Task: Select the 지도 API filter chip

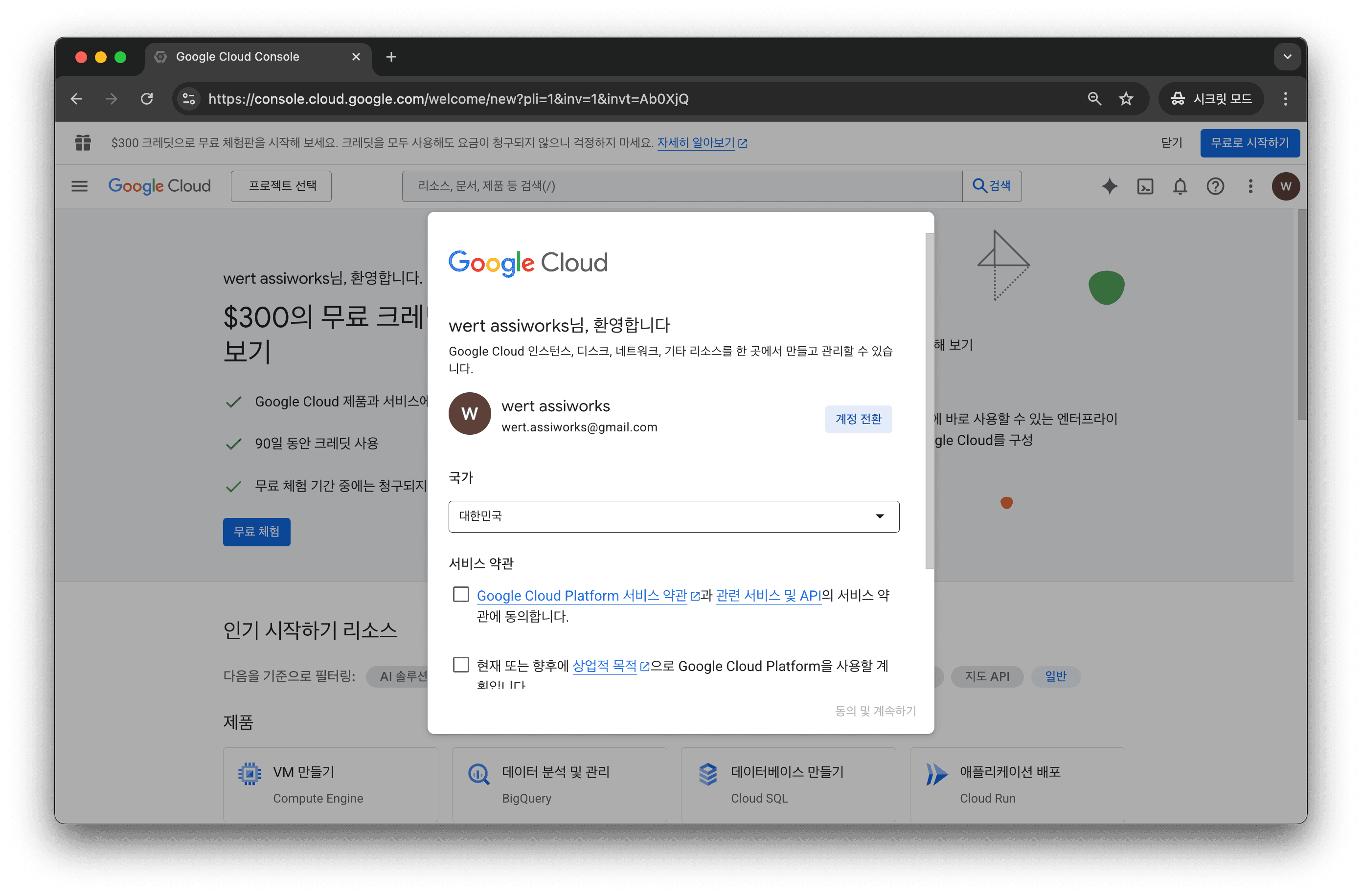Action: tap(987, 676)
